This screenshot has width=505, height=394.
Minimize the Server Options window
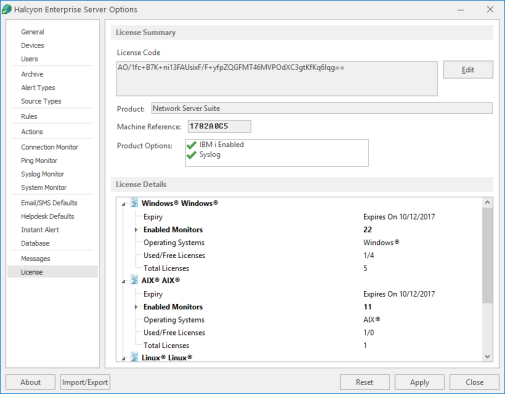[461, 10]
